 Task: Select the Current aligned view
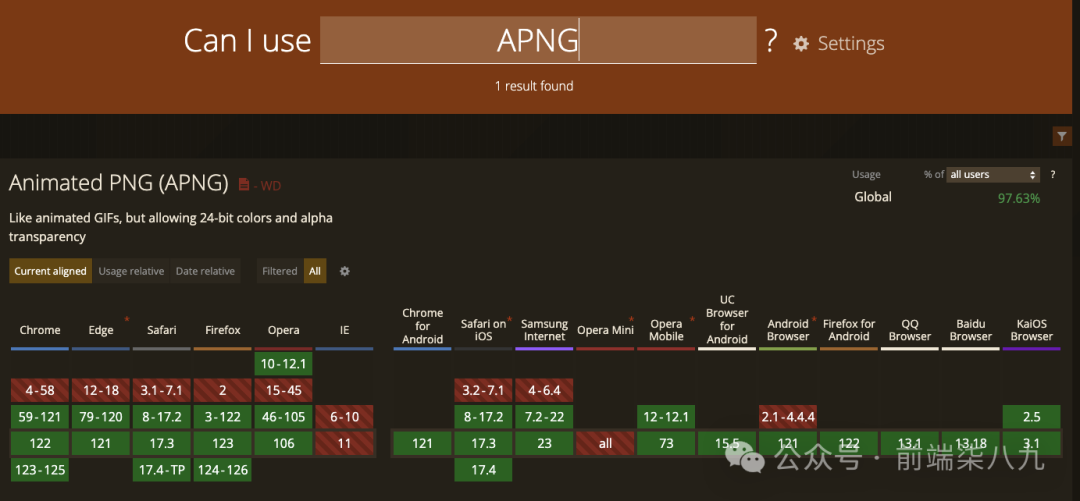pyautogui.click(x=50, y=271)
